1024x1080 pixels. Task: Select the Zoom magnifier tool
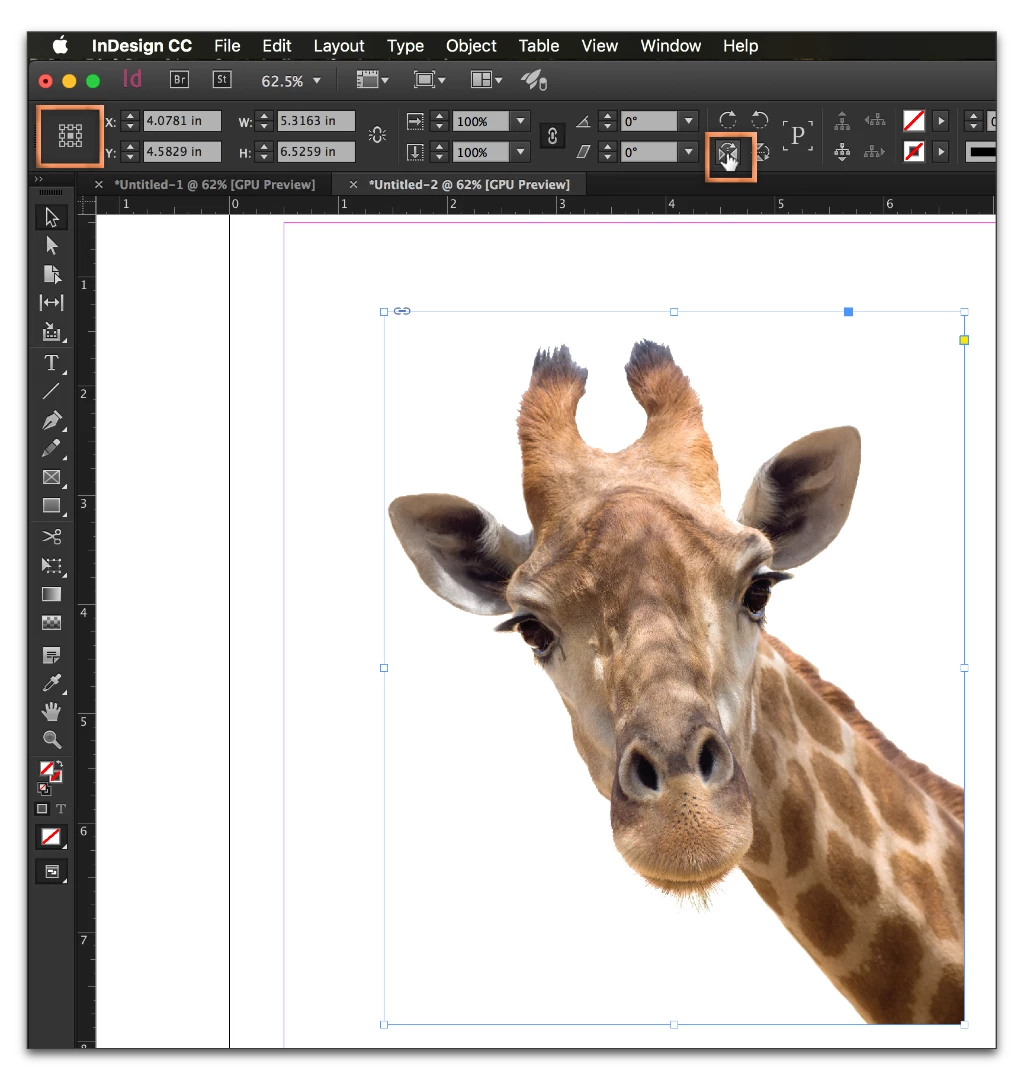pos(52,740)
